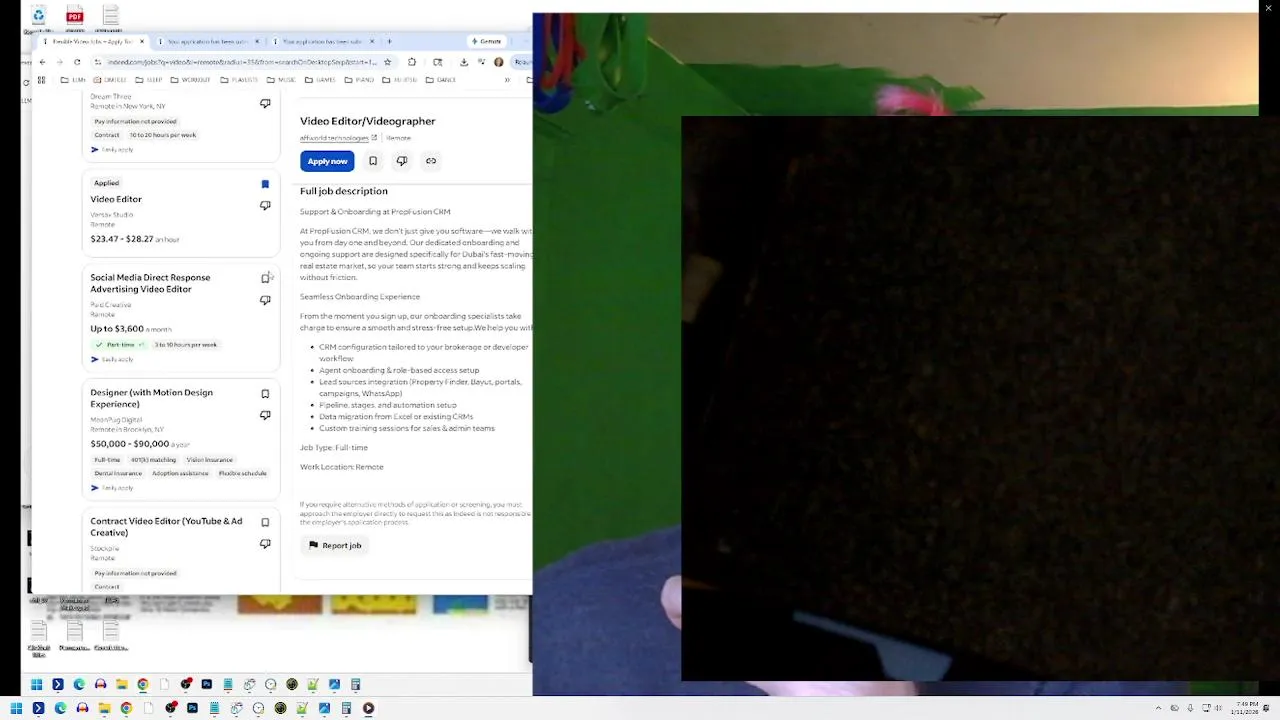The image size is (1280, 720).
Task: Close the Flexible Video Jobs tab
Action: pos(142,42)
